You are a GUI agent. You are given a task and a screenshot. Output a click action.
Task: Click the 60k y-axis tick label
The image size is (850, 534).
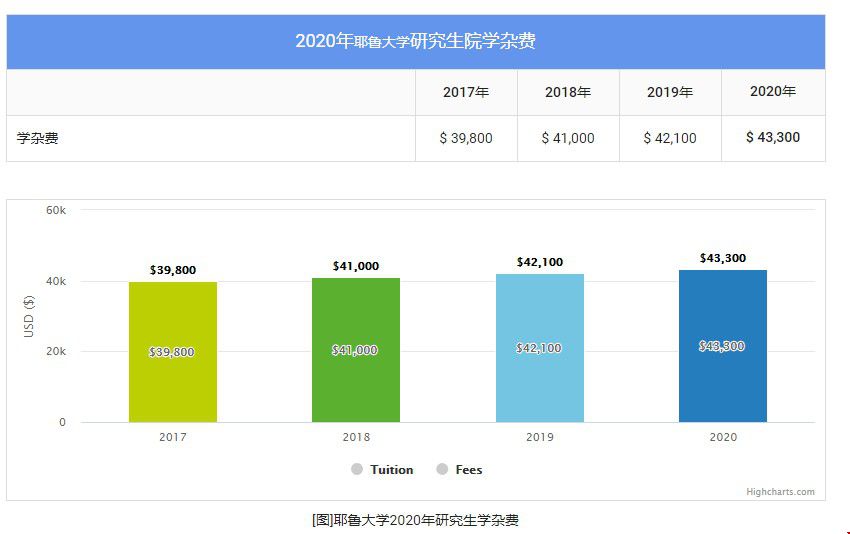point(56,210)
